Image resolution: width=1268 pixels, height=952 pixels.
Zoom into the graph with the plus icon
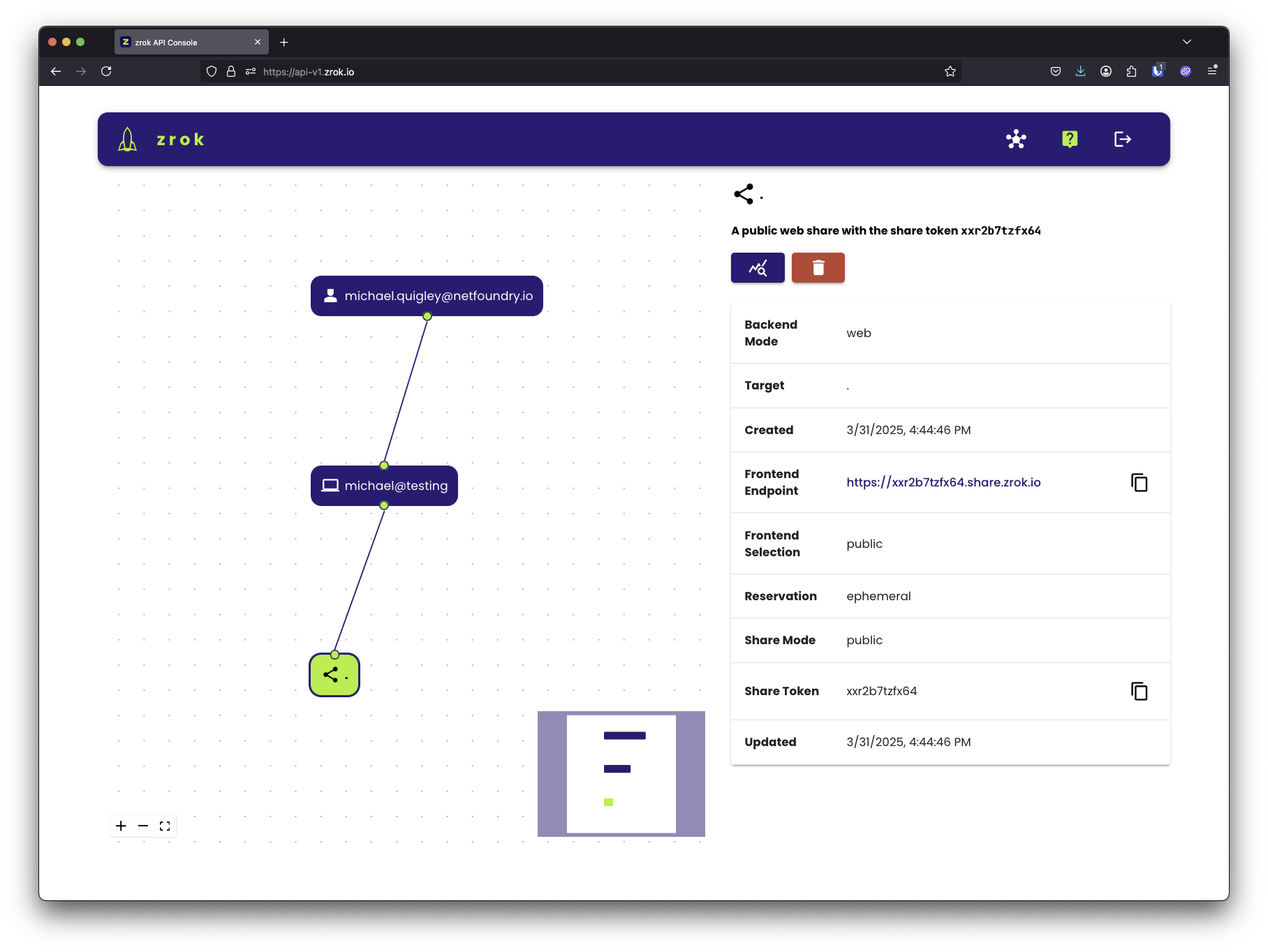pos(121,826)
